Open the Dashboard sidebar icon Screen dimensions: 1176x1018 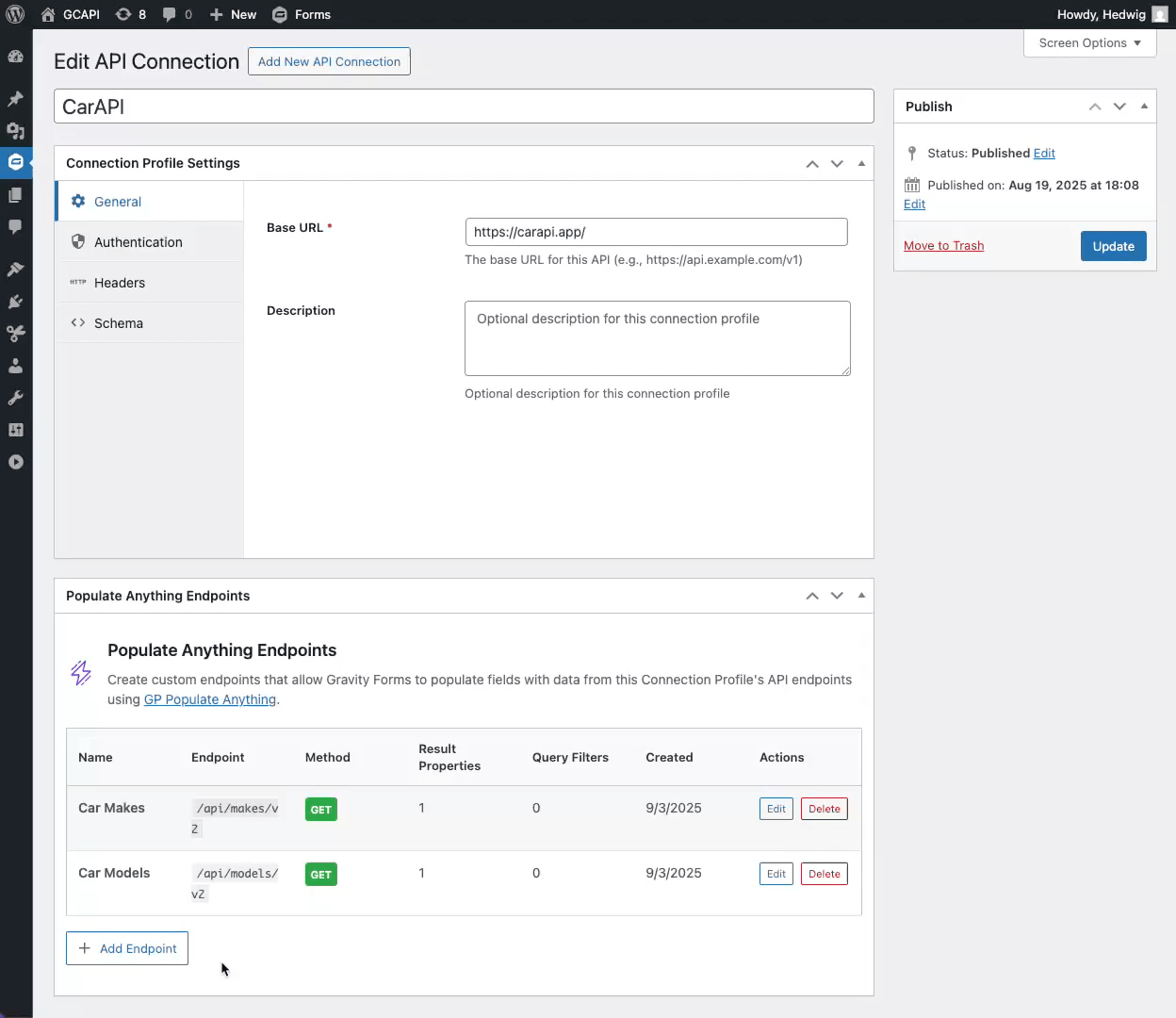pos(16,57)
